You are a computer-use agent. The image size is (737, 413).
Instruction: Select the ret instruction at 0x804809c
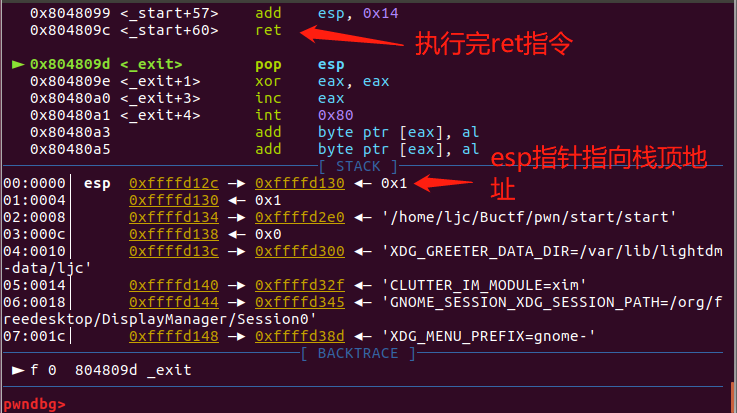pyautogui.click(x=270, y=30)
